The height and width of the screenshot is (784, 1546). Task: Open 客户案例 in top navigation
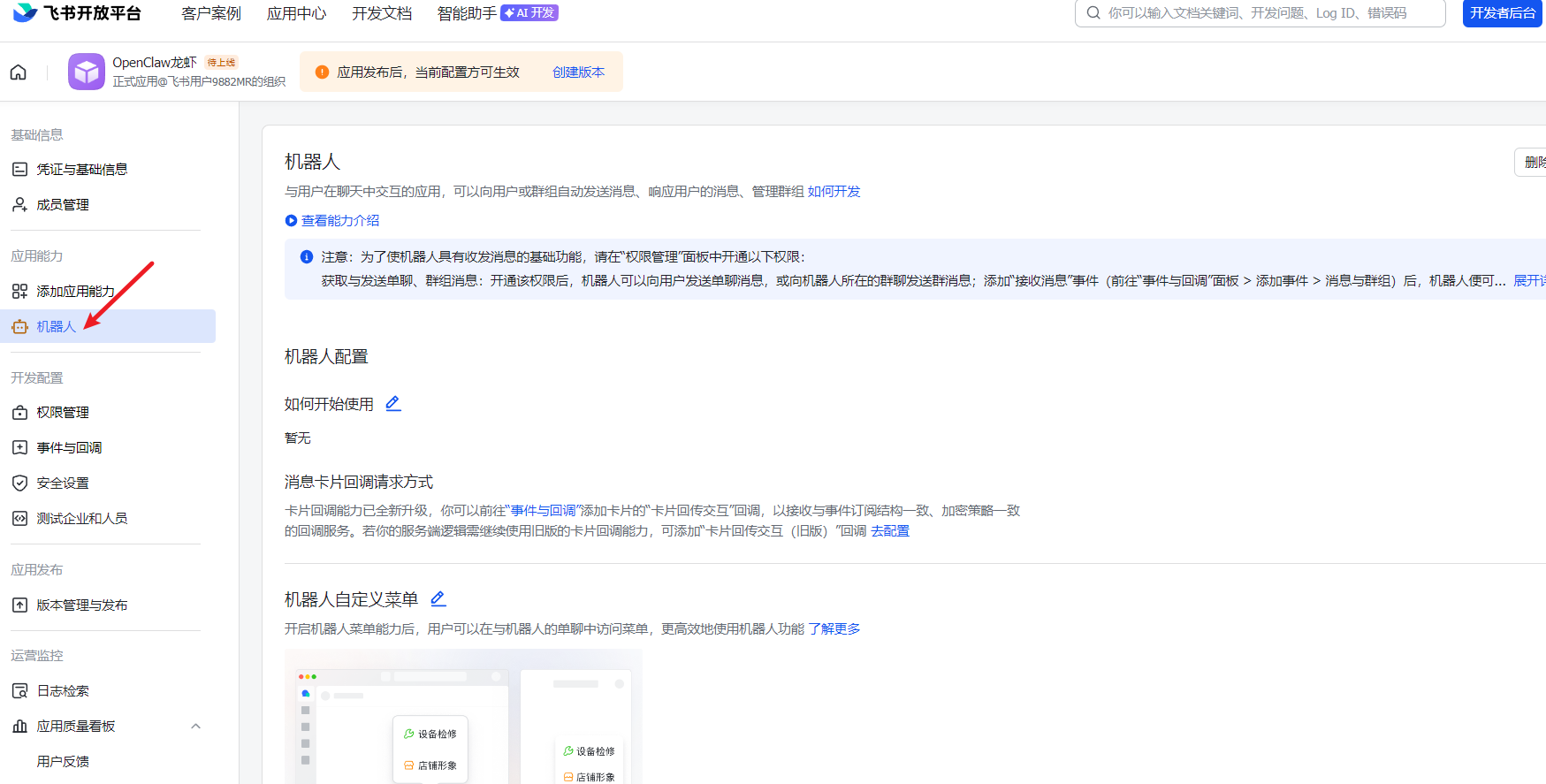click(x=211, y=13)
